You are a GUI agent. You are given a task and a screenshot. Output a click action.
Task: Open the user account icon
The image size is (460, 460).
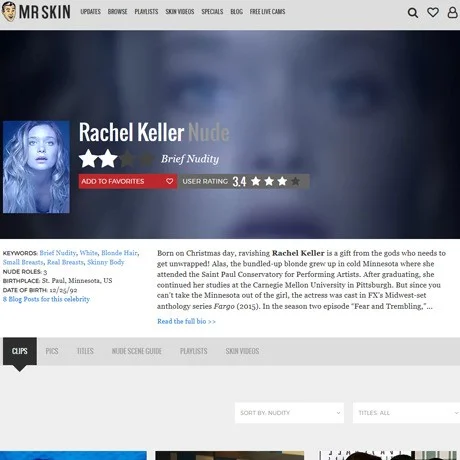click(452, 13)
